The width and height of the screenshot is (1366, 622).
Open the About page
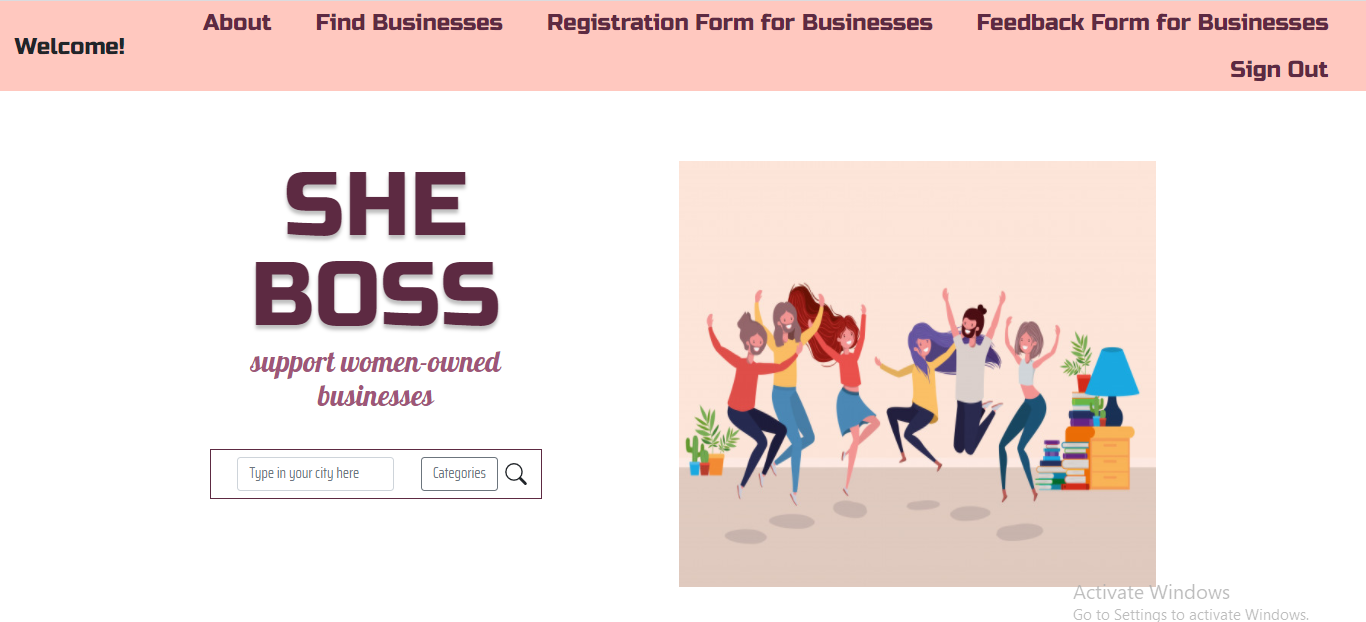pyautogui.click(x=236, y=22)
